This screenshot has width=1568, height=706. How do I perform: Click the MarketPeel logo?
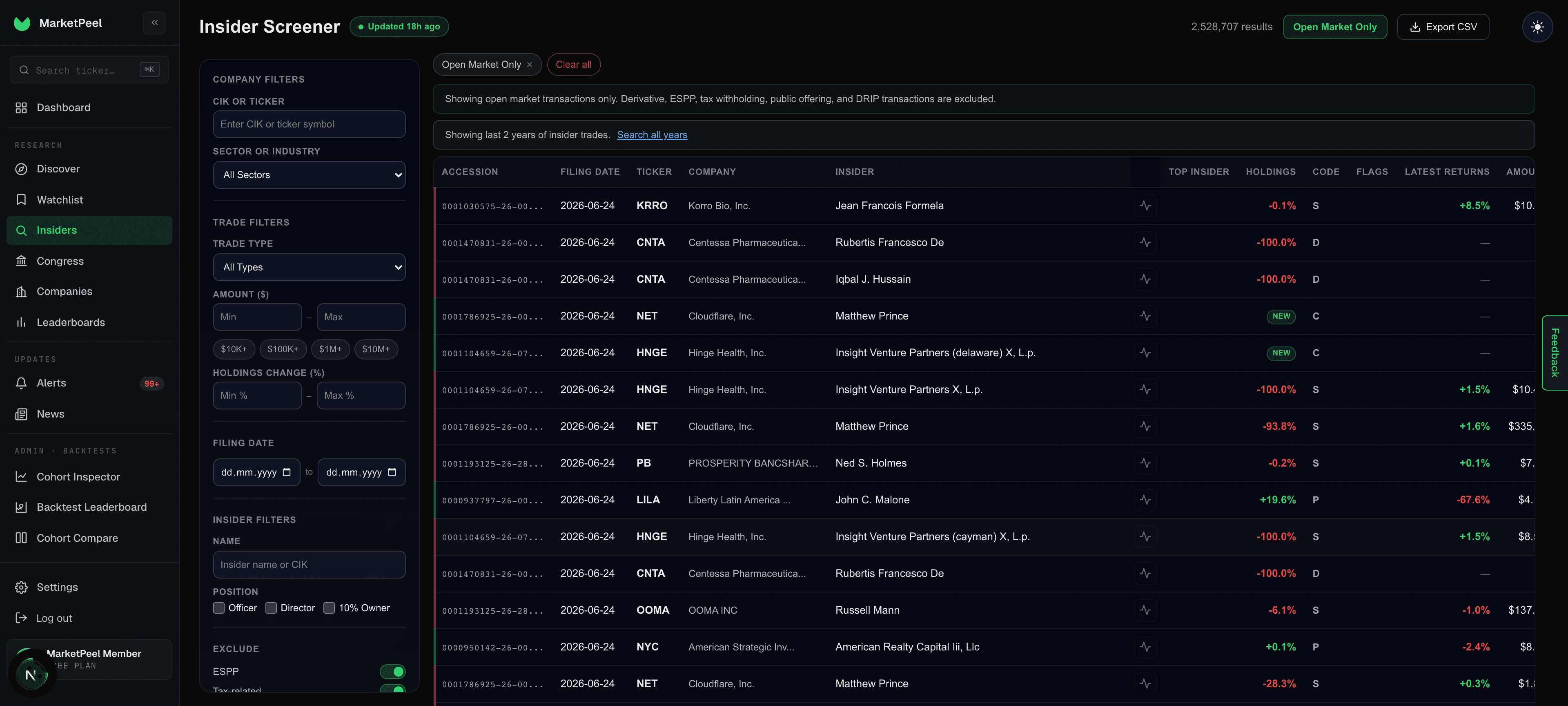(22, 23)
